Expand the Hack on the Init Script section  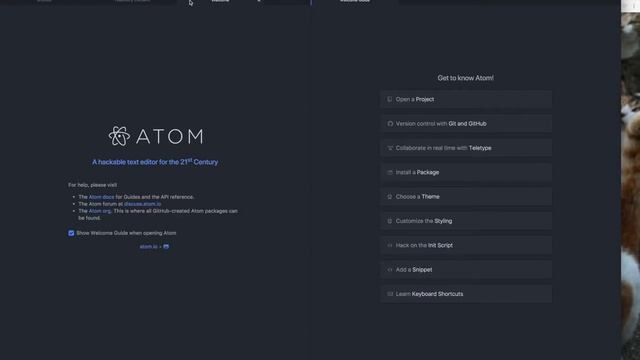466,245
